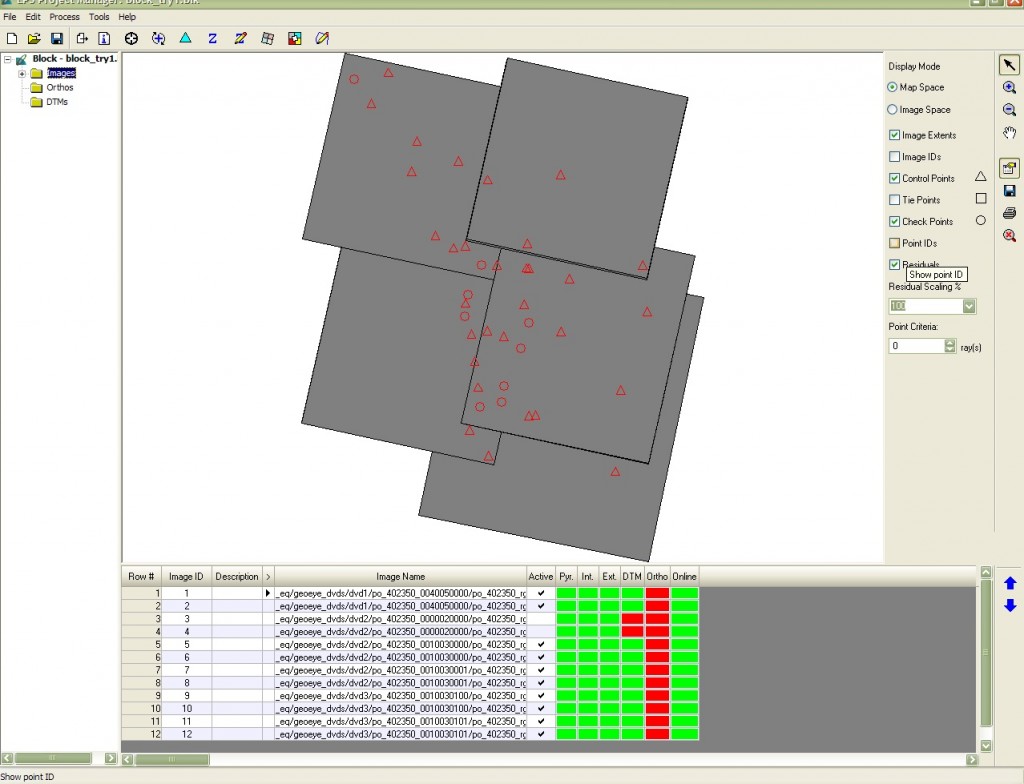The height and width of the screenshot is (784, 1024).
Task: Select the Image Space radio button
Action: (892, 110)
